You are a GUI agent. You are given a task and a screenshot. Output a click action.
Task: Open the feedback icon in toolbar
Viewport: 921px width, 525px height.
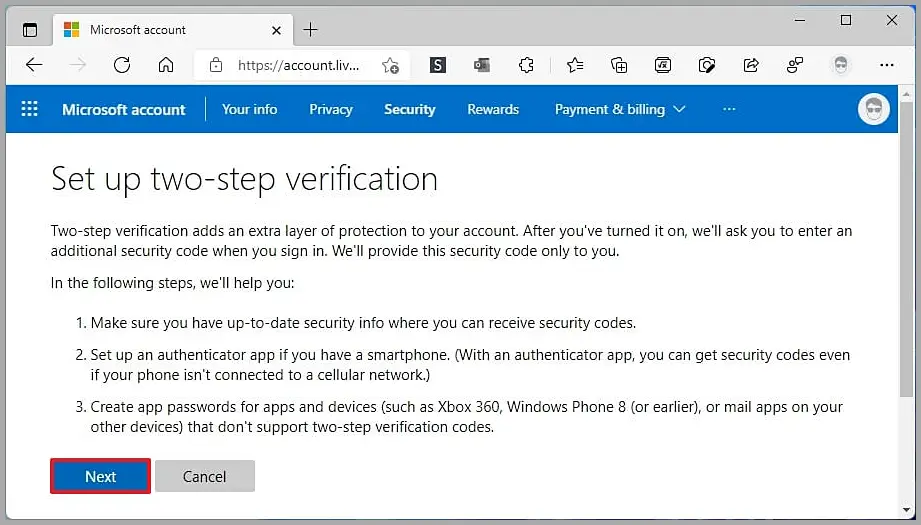795,65
